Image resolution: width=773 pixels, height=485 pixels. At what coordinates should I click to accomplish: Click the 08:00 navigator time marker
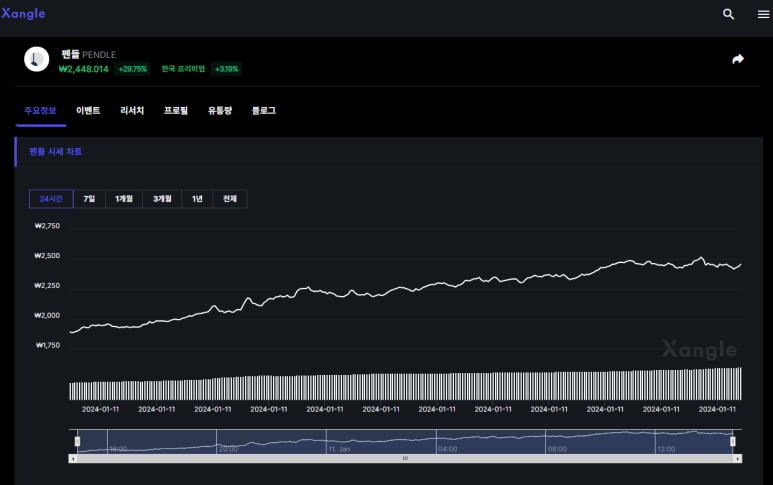[x=557, y=449]
